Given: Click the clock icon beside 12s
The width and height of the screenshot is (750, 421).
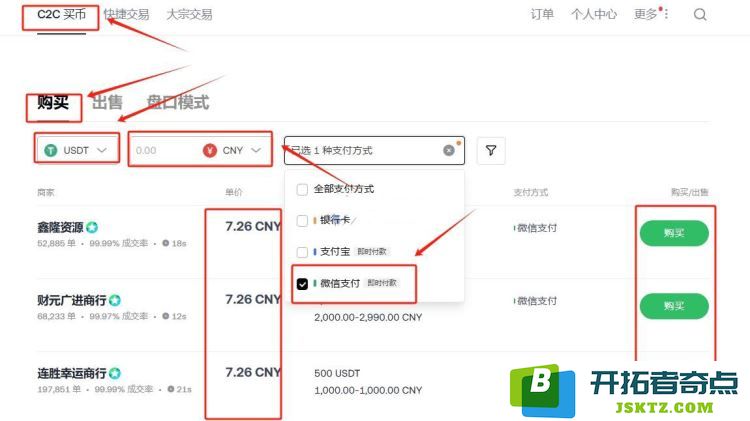Looking at the screenshot, I should (165, 316).
